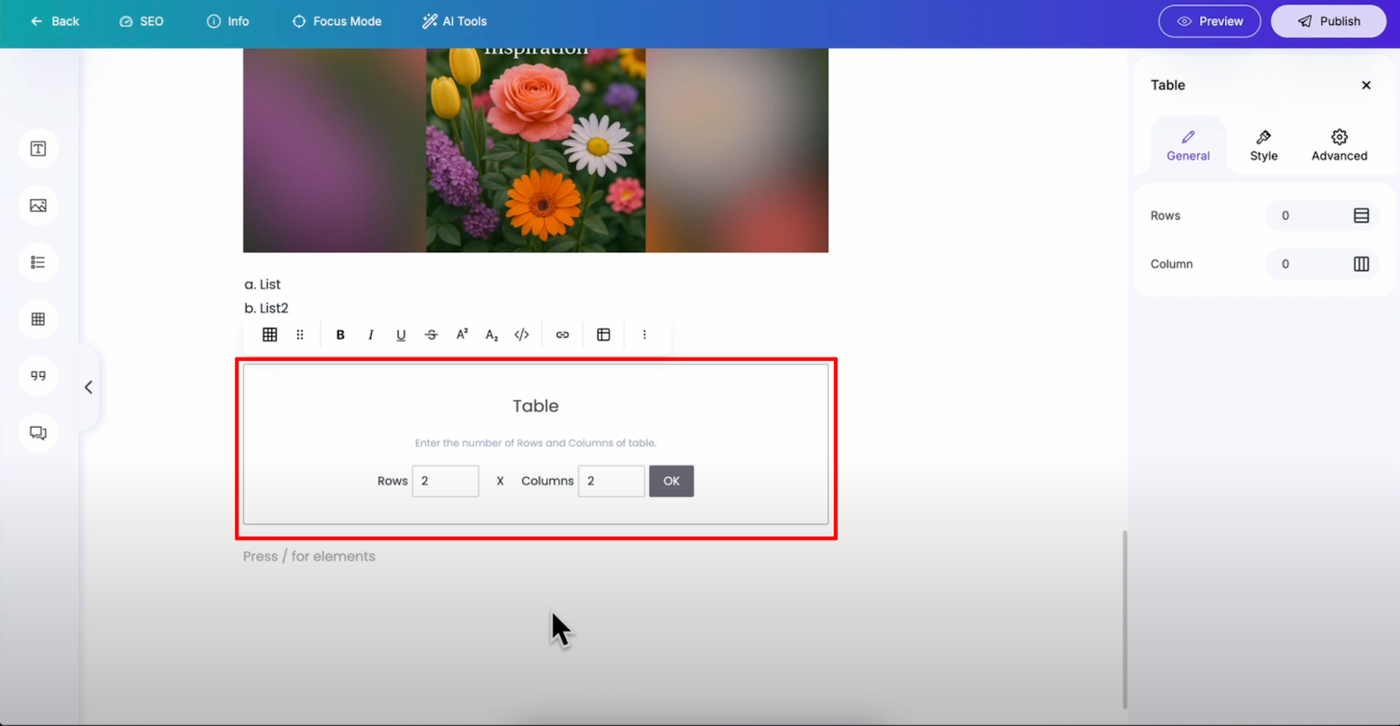Image resolution: width=1400 pixels, height=726 pixels.
Task: Insert a list element from sidebar
Action: click(x=38, y=262)
